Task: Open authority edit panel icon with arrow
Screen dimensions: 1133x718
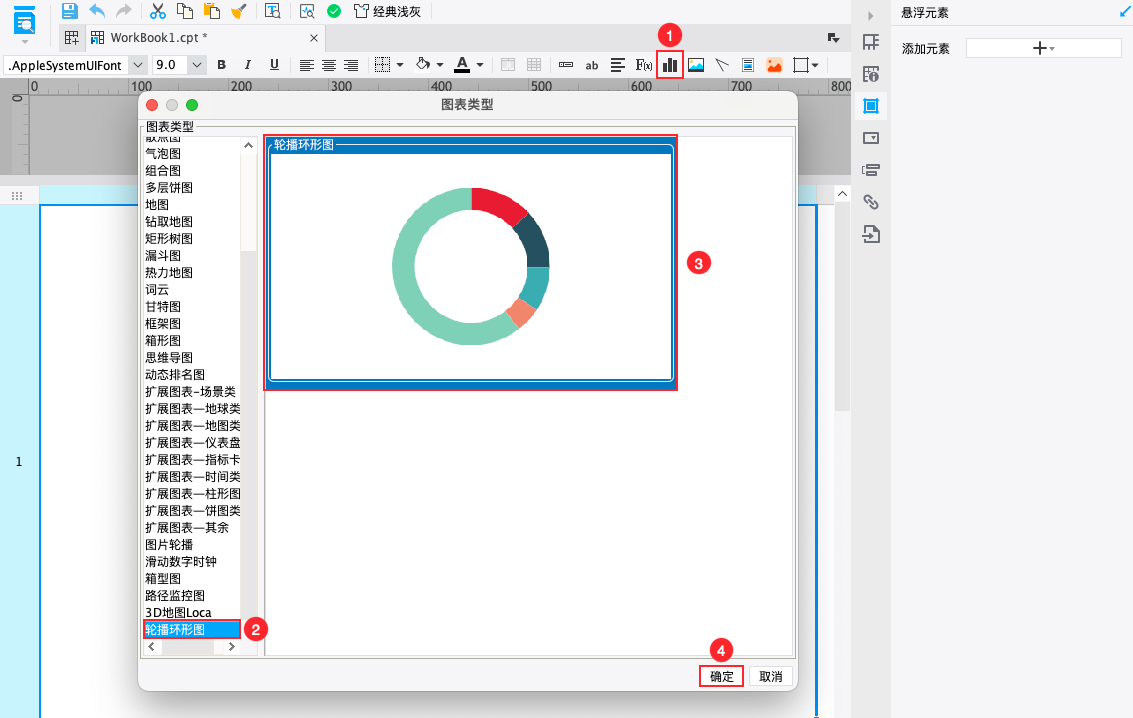Action: point(871,234)
